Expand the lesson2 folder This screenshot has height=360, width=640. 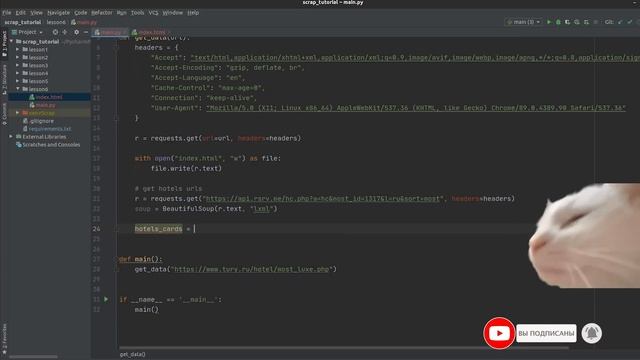coord(18,58)
